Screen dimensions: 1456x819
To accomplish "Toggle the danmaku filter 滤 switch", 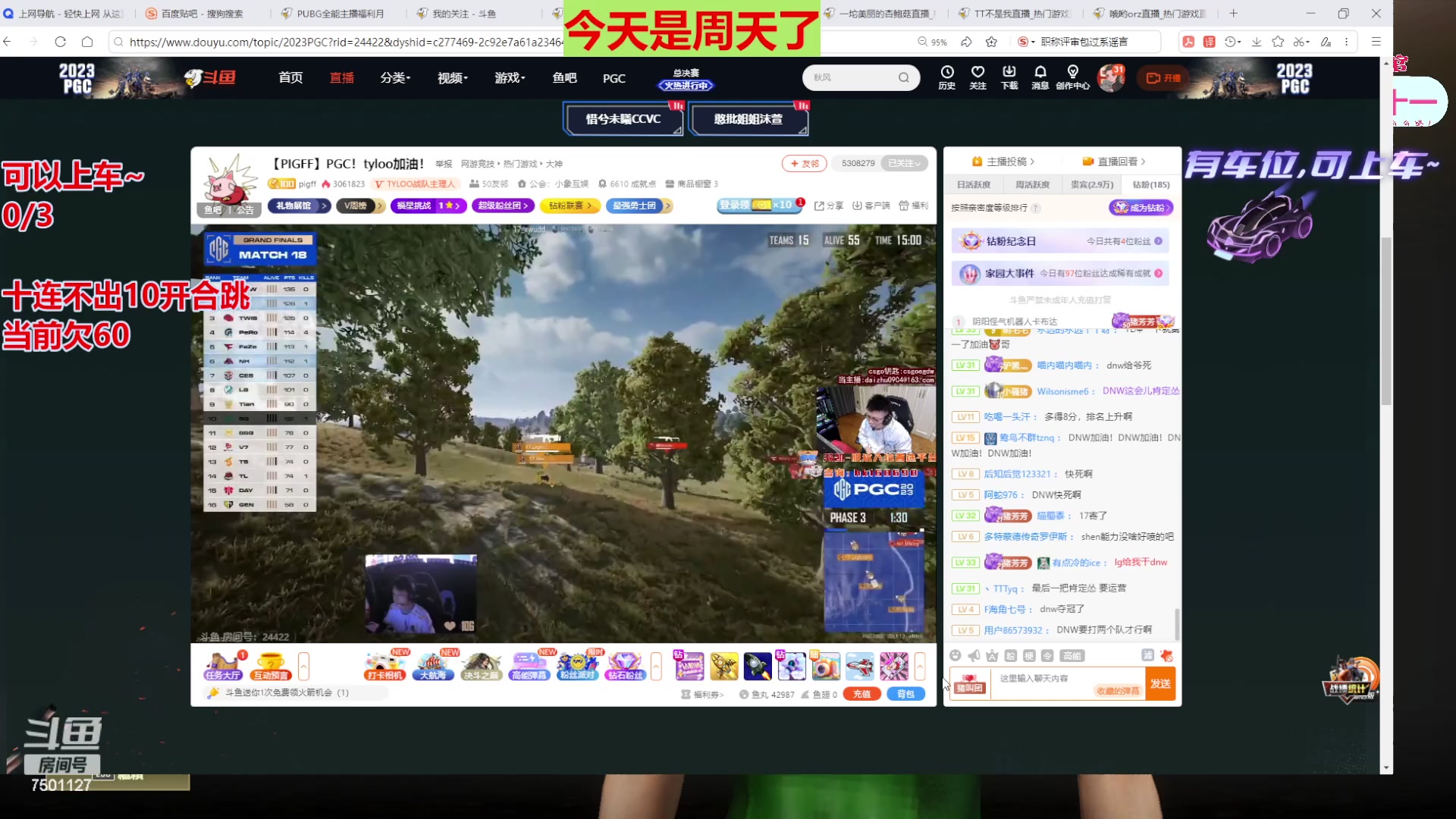I will [x=1147, y=655].
